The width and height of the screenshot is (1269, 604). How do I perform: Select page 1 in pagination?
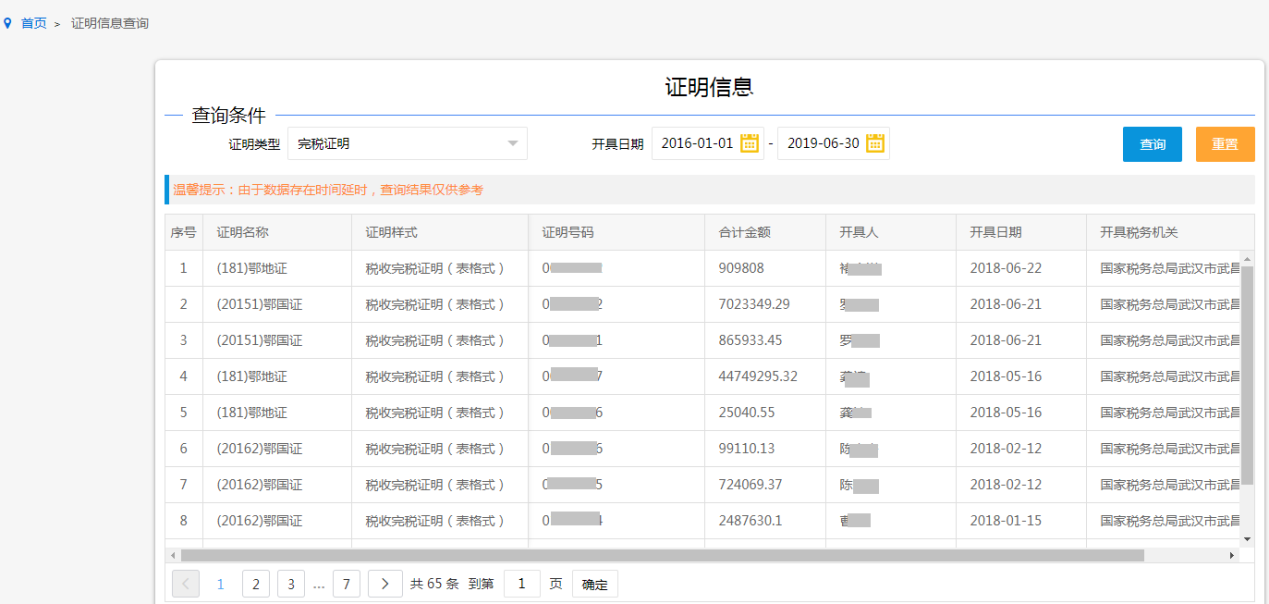(221, 584)
